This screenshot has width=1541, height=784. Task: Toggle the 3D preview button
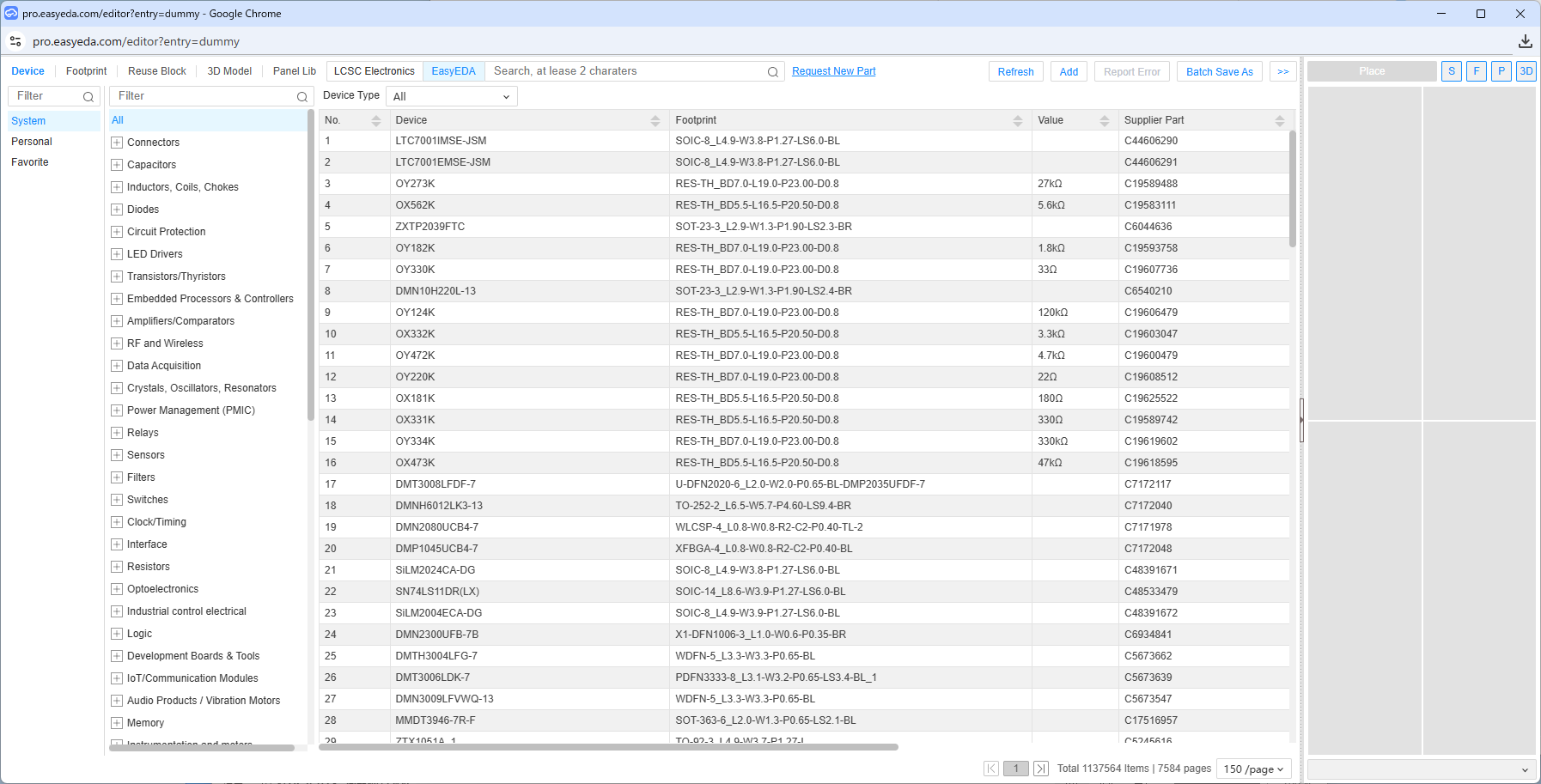point(1526,71)
